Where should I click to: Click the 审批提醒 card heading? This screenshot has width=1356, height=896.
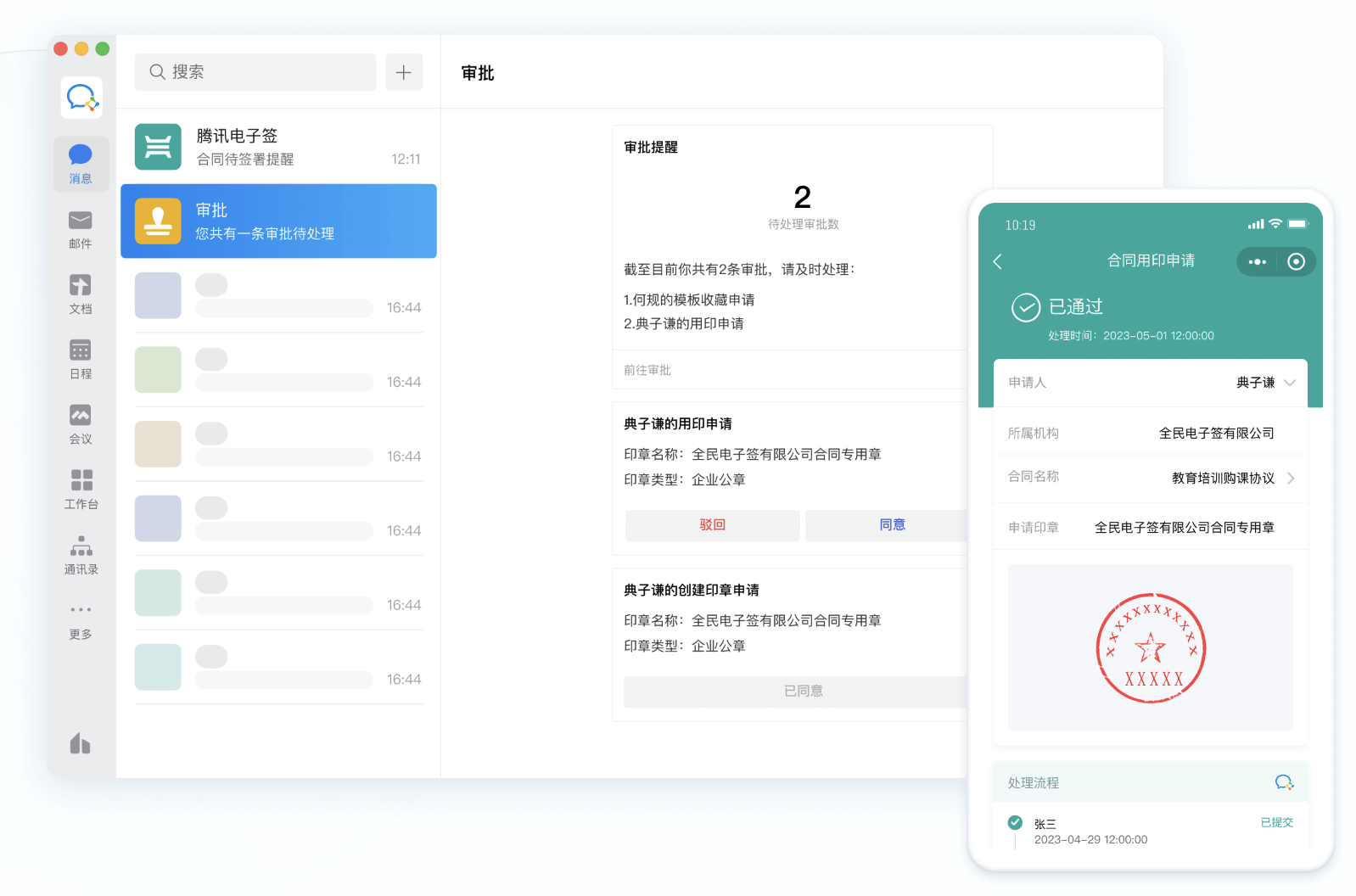pos(651,147)
